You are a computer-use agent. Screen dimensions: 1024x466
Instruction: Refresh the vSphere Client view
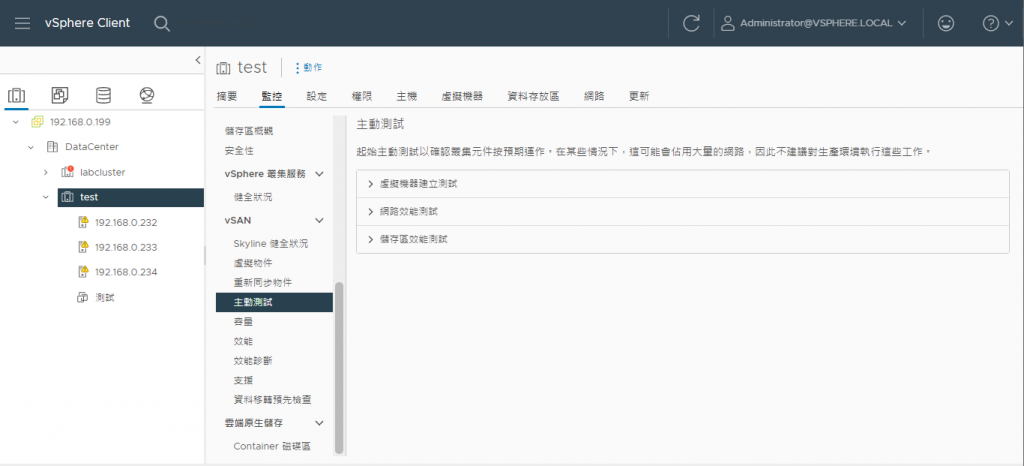point(691,23)
